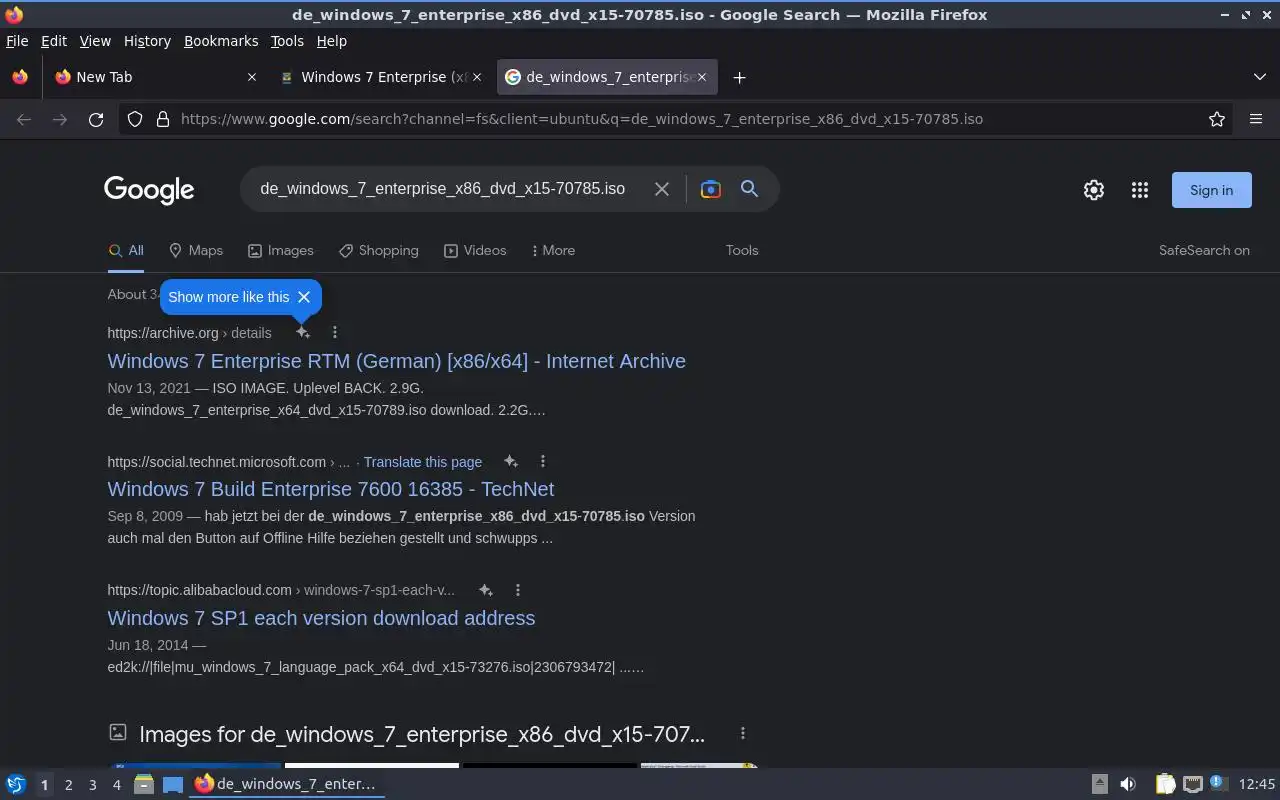Dismiss the Show more like this tooltip

tap(304, 297)
